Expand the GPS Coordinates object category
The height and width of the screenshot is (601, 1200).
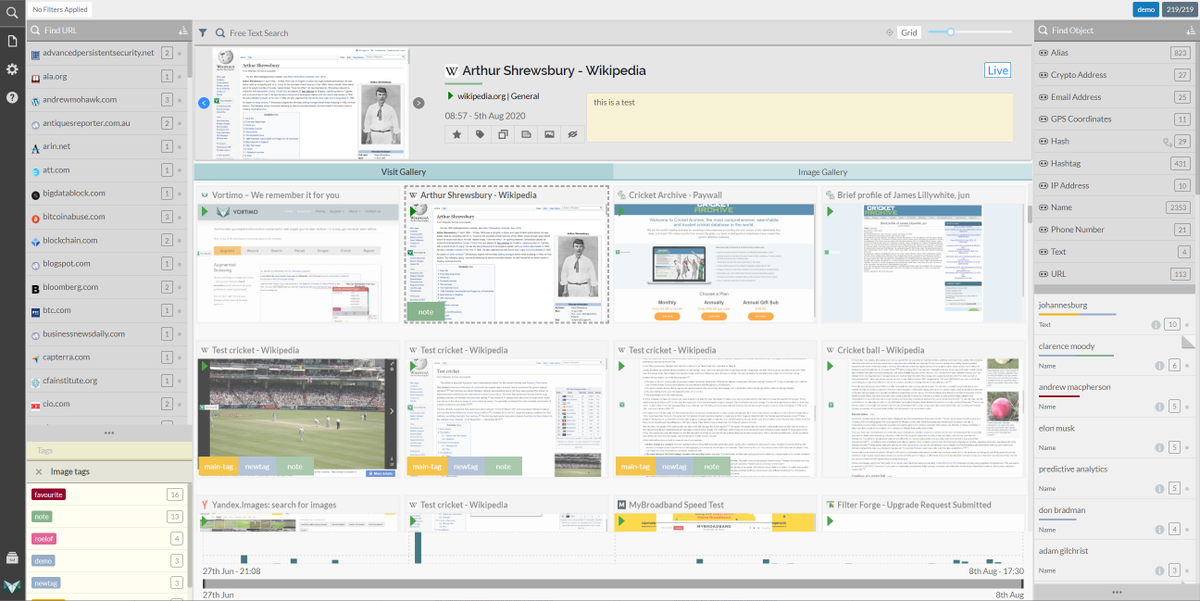[1116, 119]
